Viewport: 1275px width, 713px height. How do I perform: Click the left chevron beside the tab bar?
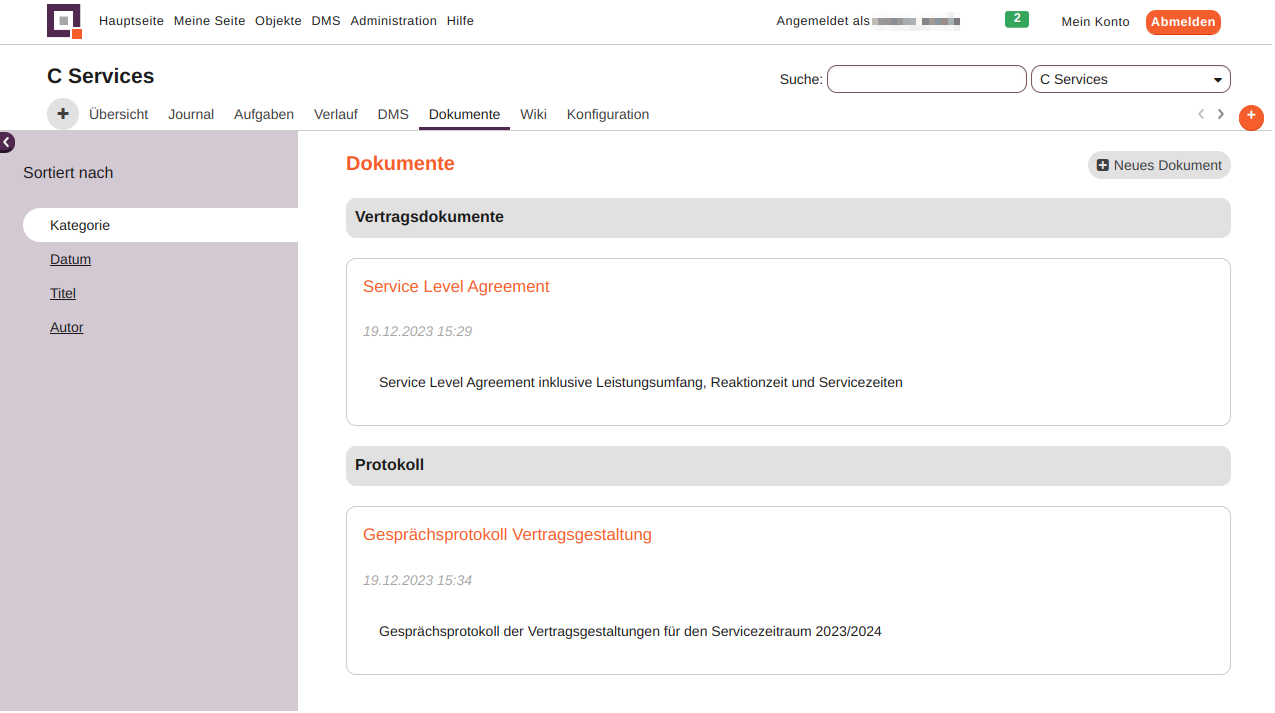[1200, 114]
